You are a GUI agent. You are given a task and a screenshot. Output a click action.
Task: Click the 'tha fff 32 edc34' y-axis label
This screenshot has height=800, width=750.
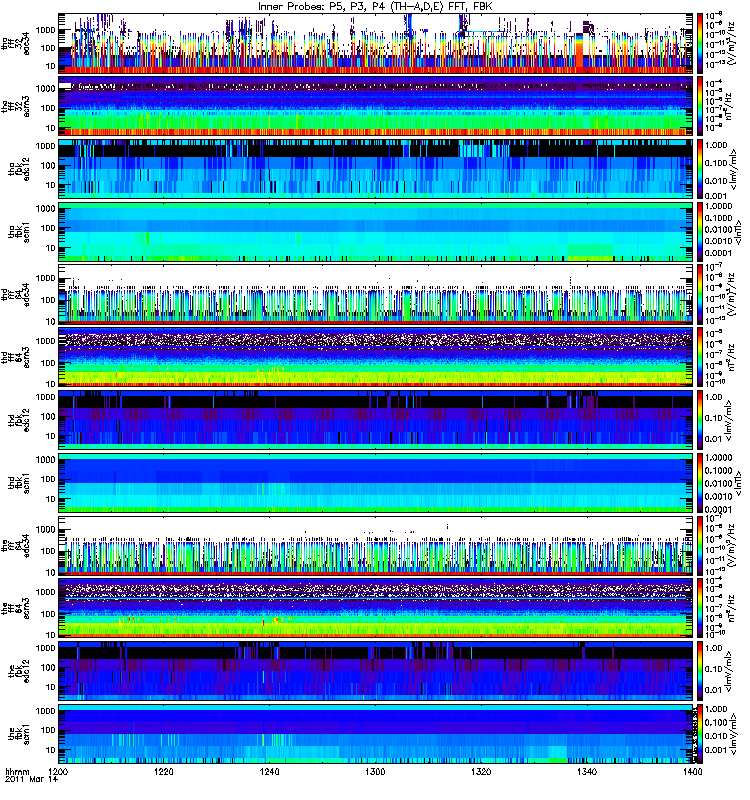click(16, 43)
